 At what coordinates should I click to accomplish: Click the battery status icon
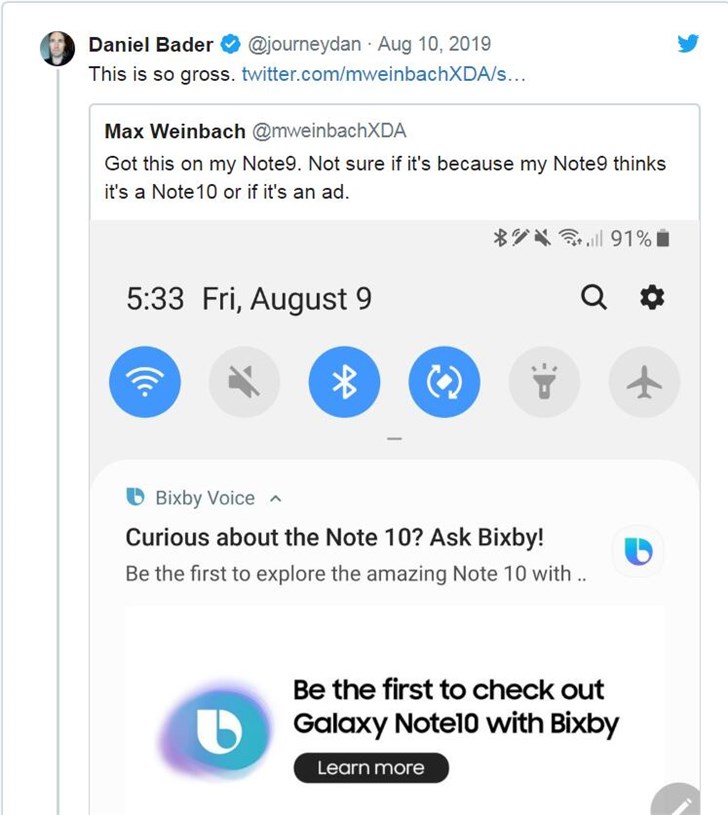pyautogui.click(x=664, y=238)
